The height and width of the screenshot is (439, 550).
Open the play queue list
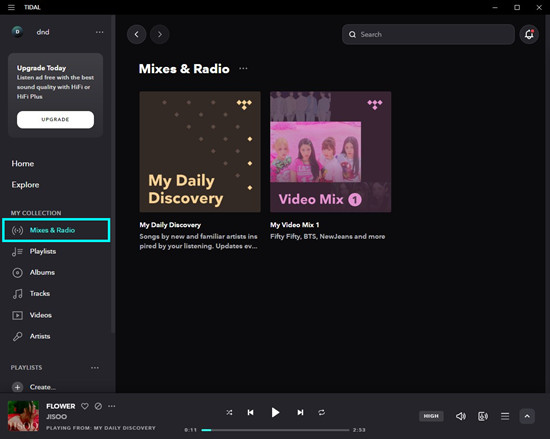[505, 416]
